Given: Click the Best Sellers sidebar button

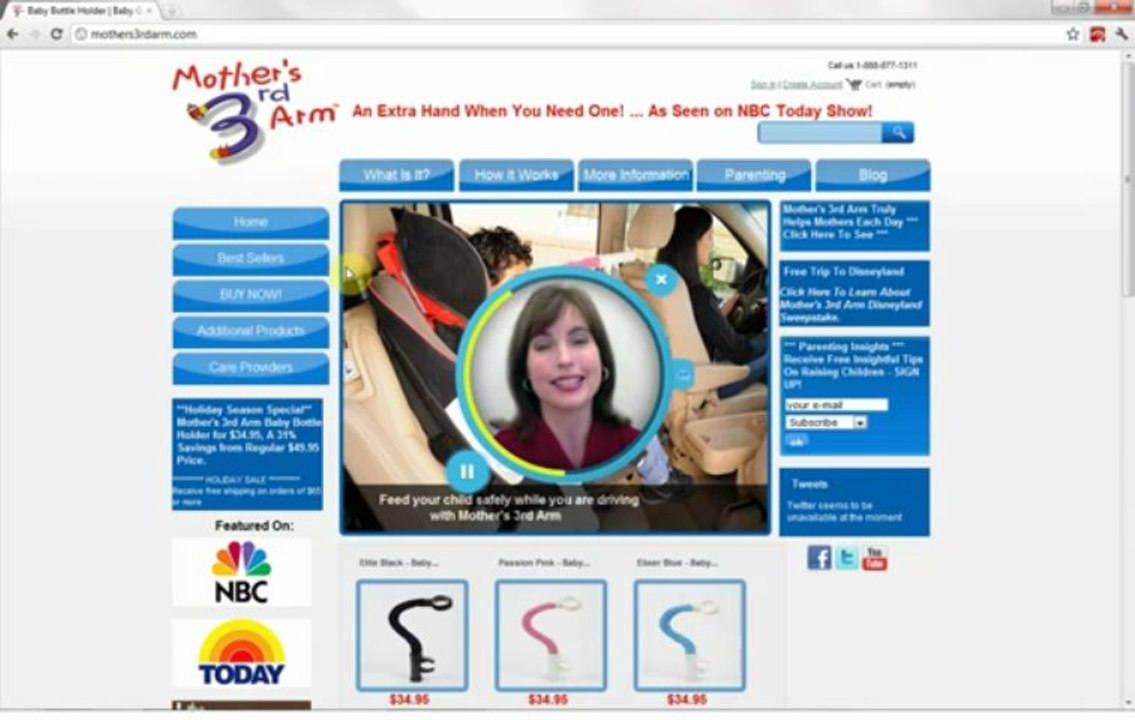Looking at the screenshot, I should pyautogui.click(x=250, y=258).
